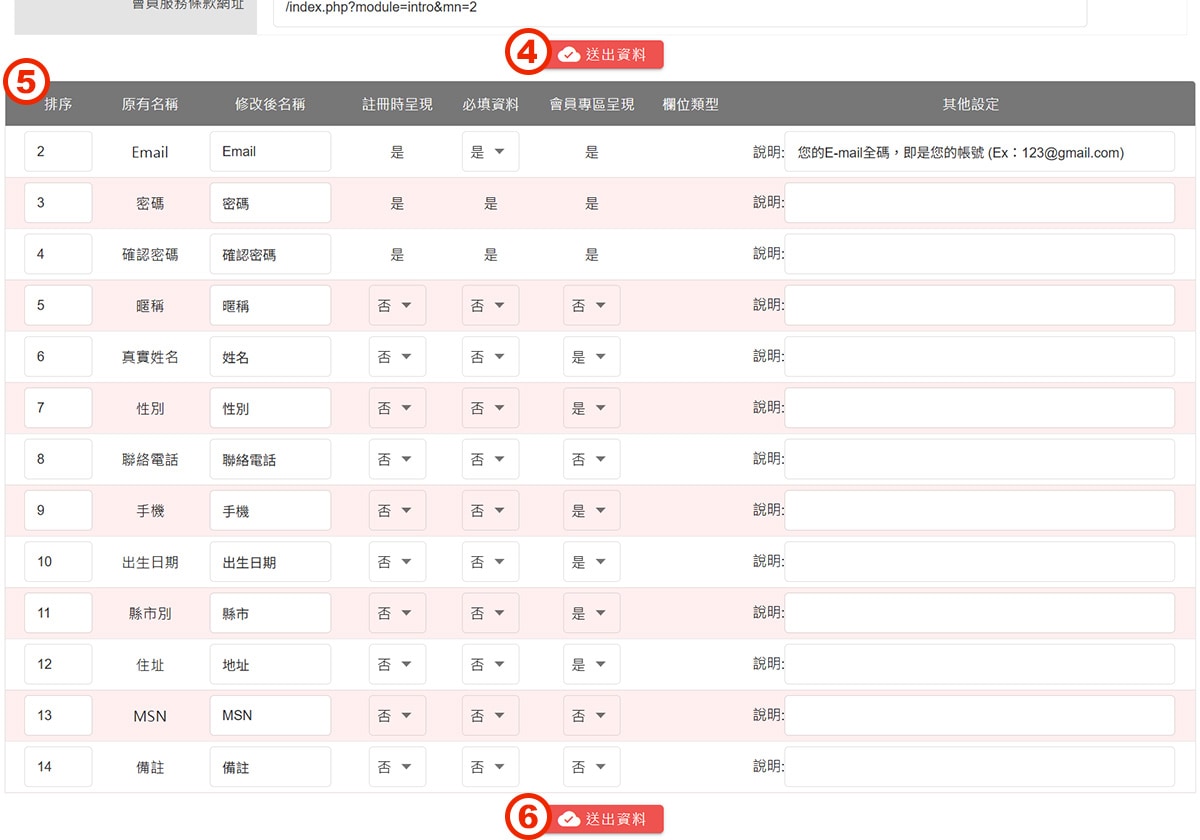
Task: Open 性別 row 必填資料 dropdown
Action: point(490,408)
